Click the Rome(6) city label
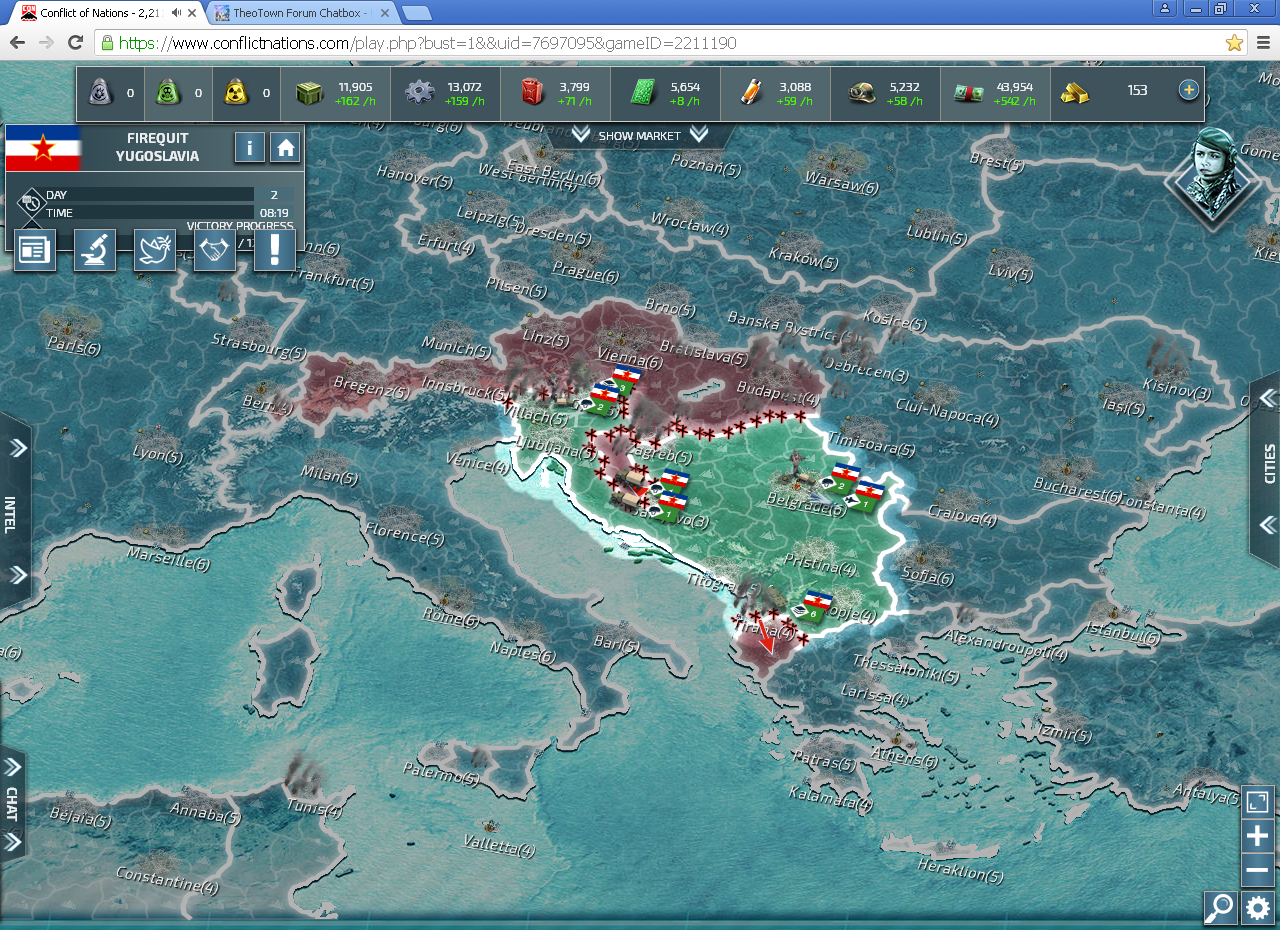Screen dimensions: 1280x930 451,617
